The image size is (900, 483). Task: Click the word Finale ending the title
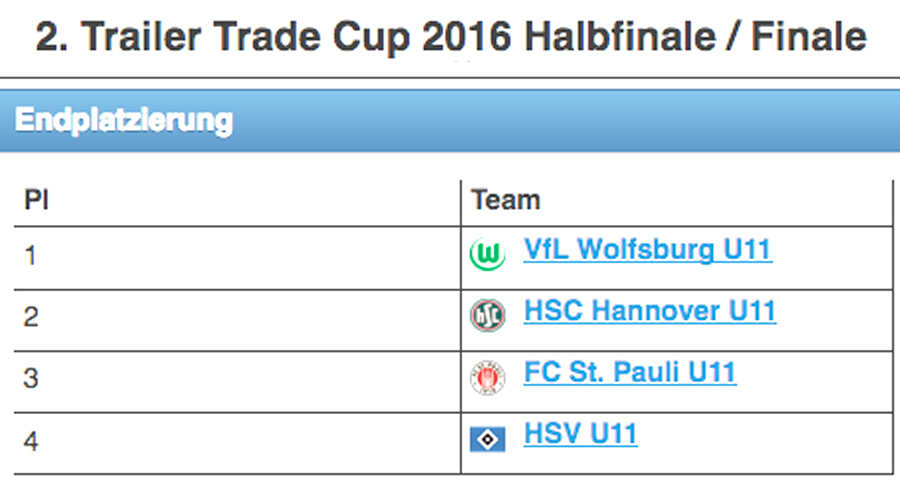tap(809, 37)
